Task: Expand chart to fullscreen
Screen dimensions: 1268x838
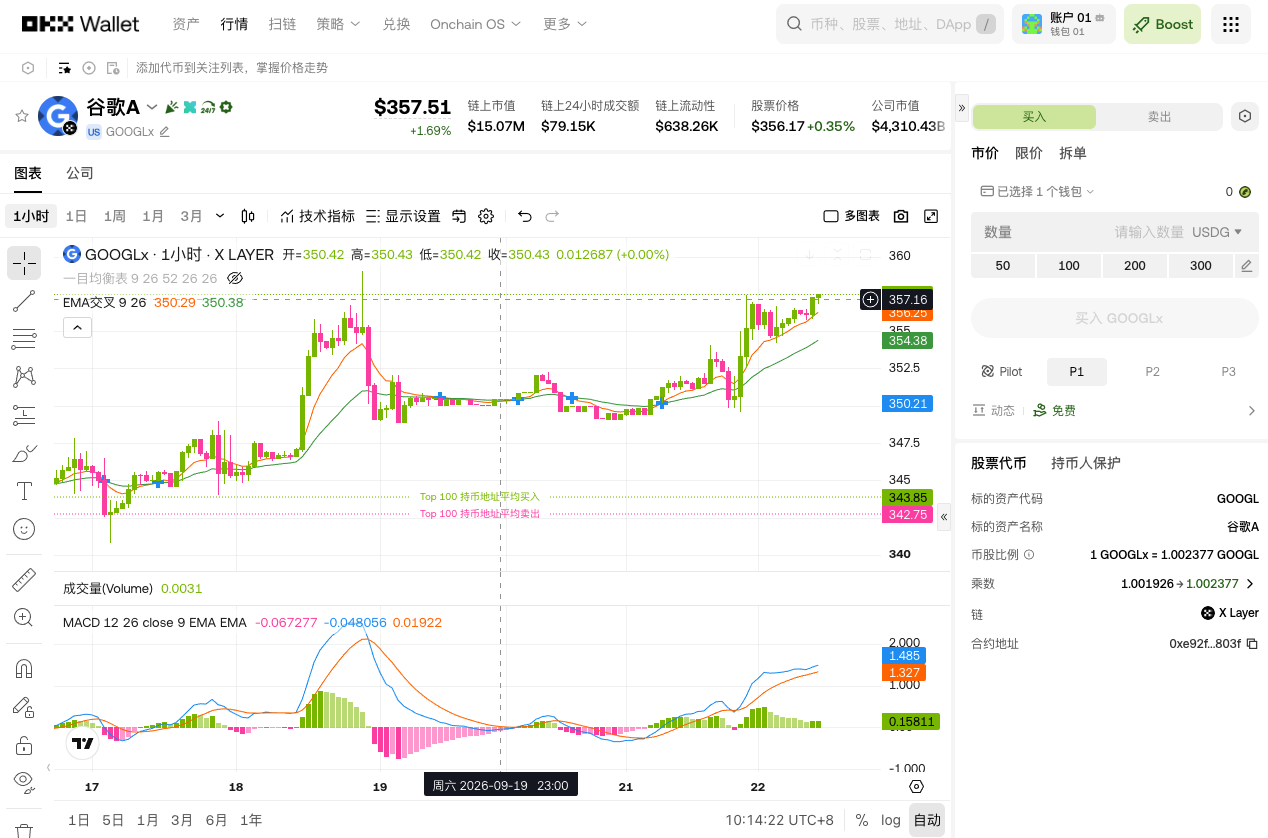Action: 931,216
